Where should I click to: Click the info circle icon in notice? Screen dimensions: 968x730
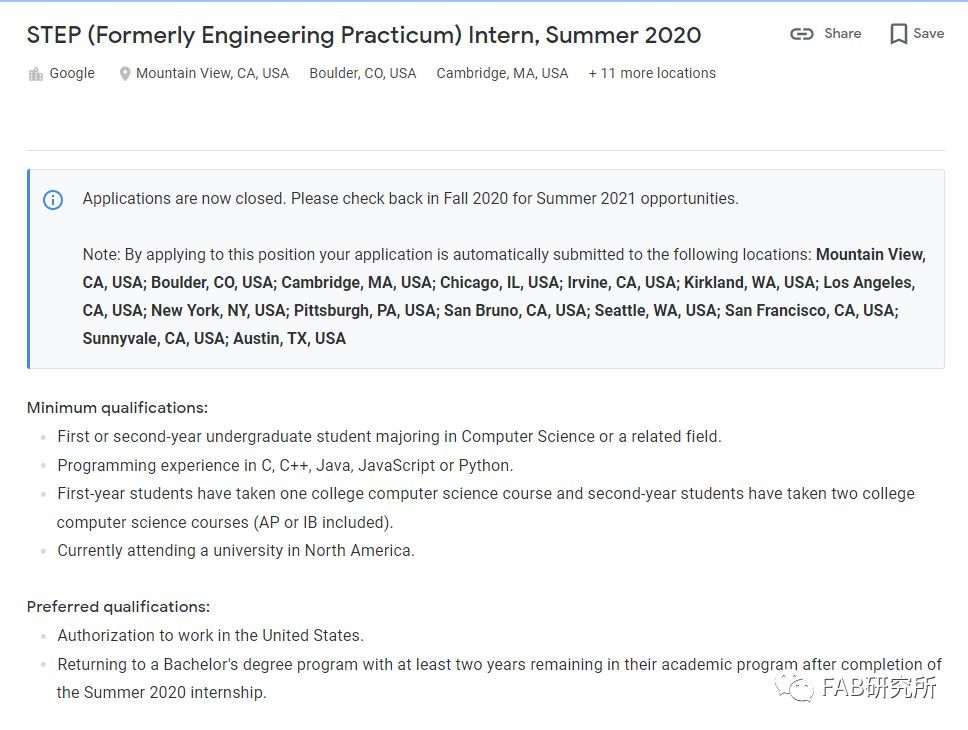coord(53,200)
